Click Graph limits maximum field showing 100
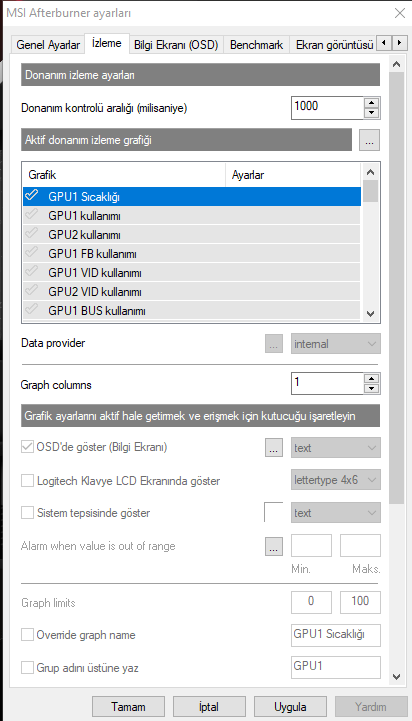This screenshot has height=721, width=412. point(360,602)
